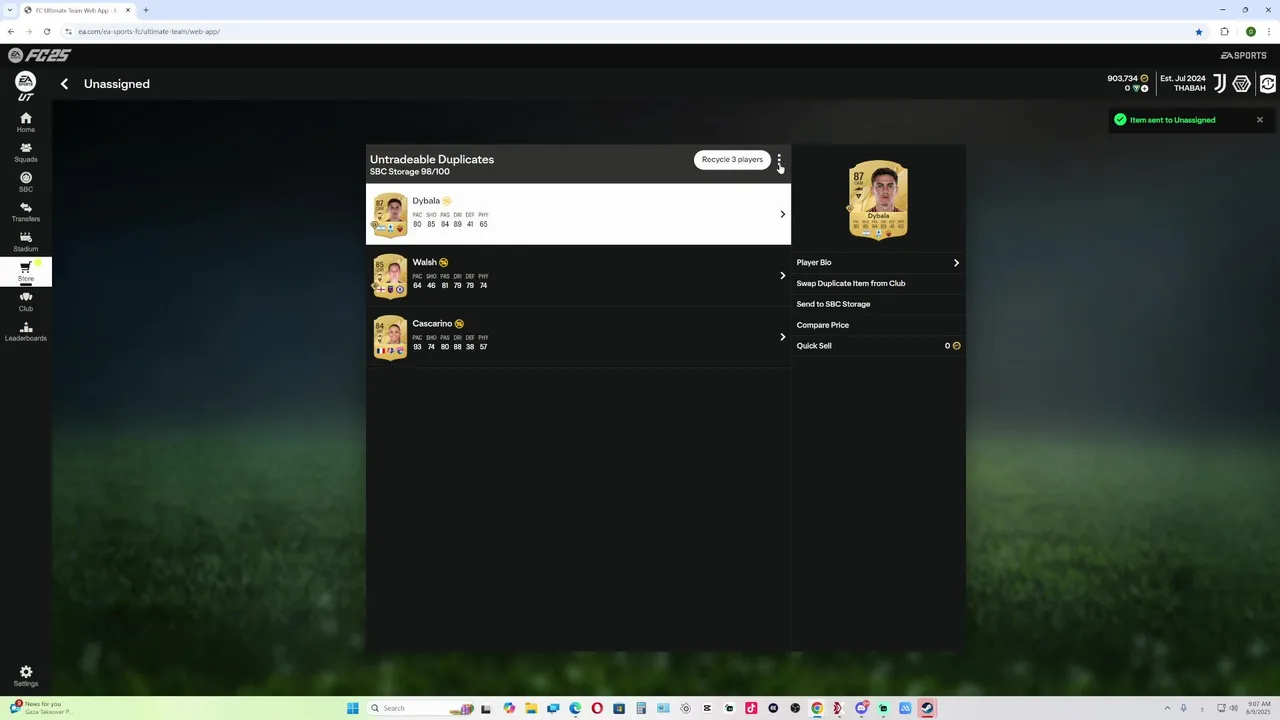
Task: Expand the Player Bio chevron
Action: click(956, 263)
